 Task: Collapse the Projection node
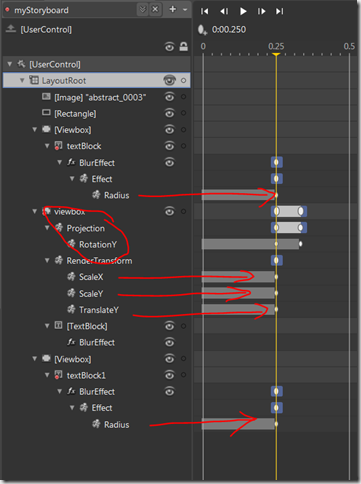pos(47,228)
